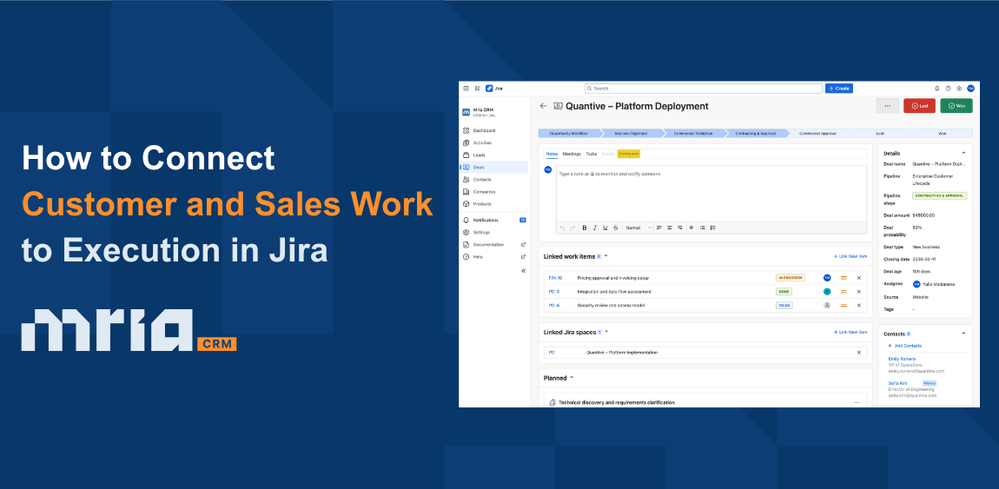Screen dimensions: 999x489
Task: Click the blue Create button
Action: pos(839,89)
